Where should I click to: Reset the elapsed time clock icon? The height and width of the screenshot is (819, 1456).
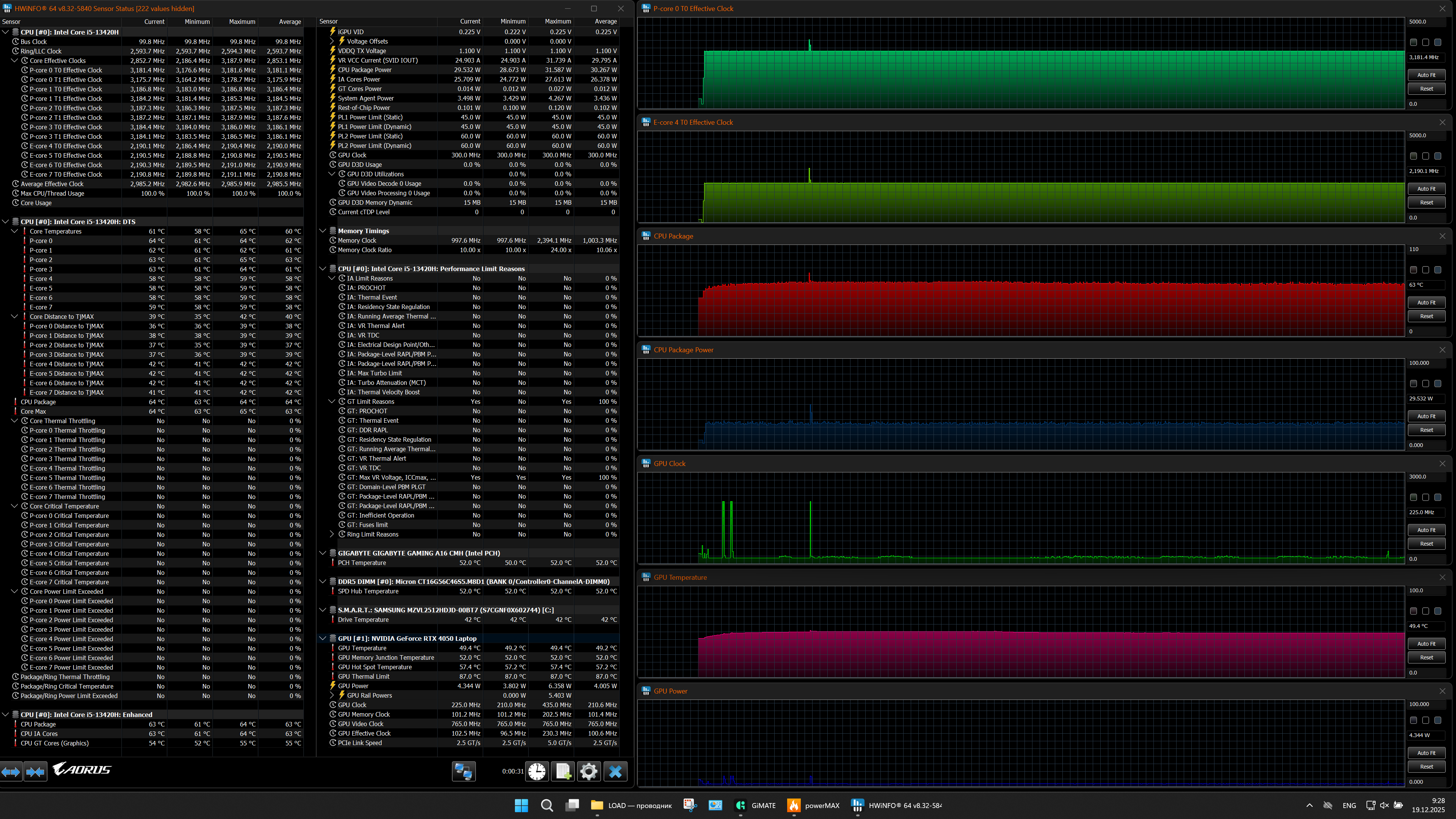[537, 772]
